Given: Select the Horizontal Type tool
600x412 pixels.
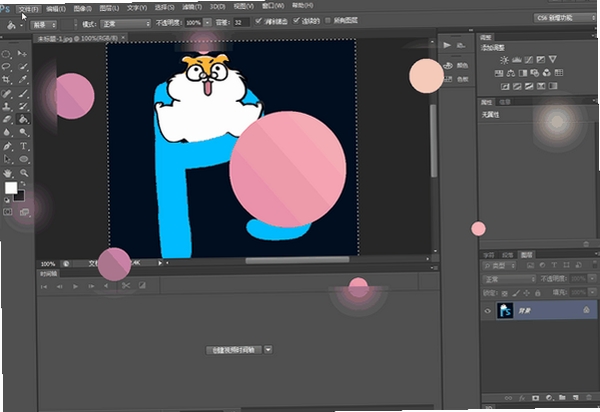Looking at the screenshot, I should coord(23,146).
